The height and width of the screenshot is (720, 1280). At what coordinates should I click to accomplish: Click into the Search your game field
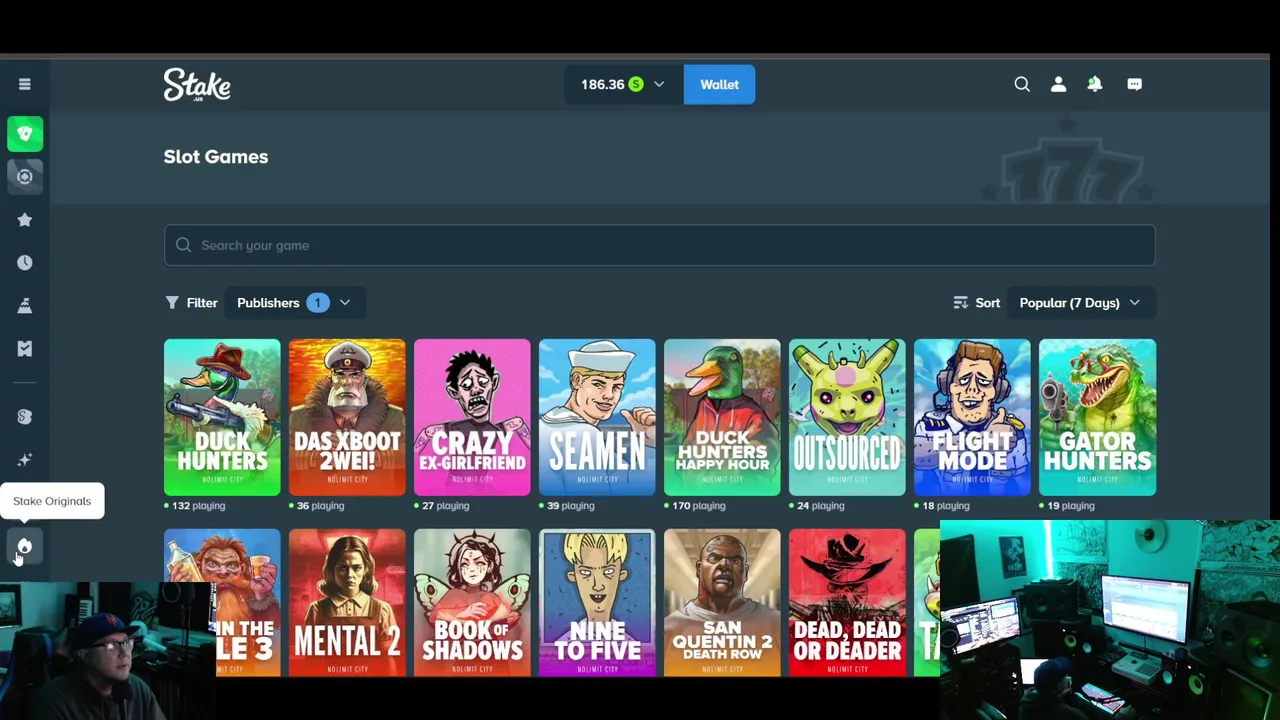pyautogui.click(x=660, y=245)
